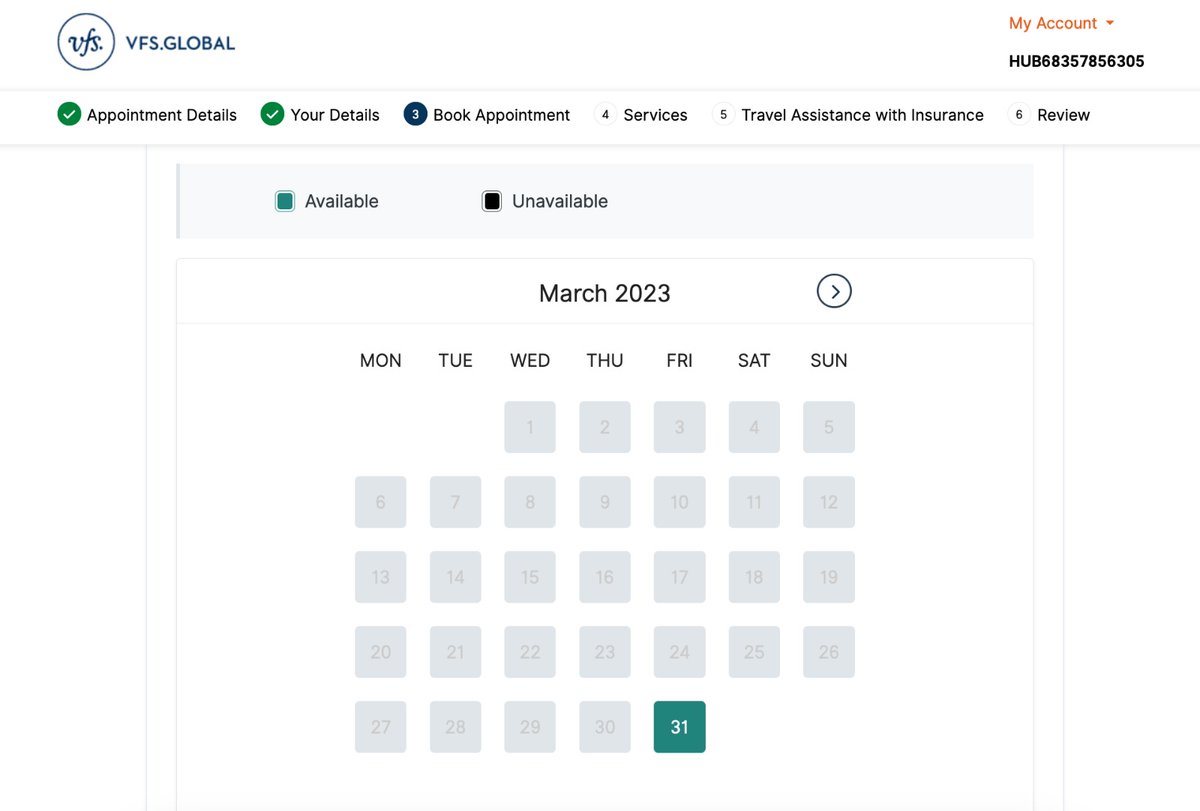Click unavailable date 25

(x=754, y=652)
